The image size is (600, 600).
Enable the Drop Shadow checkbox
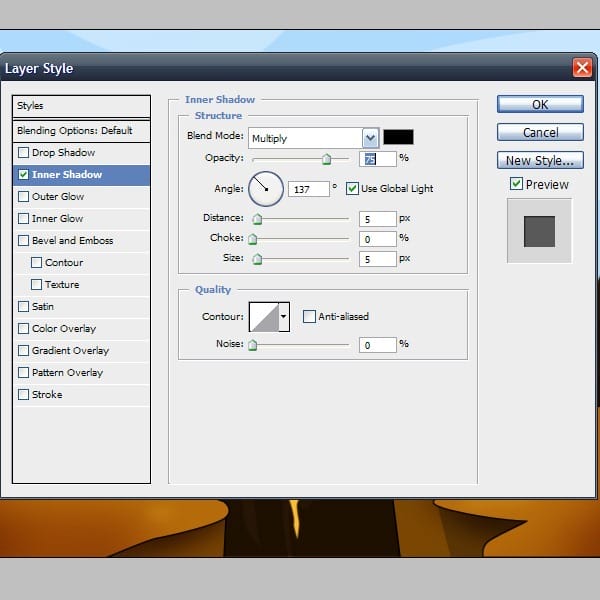coord(23,153)
